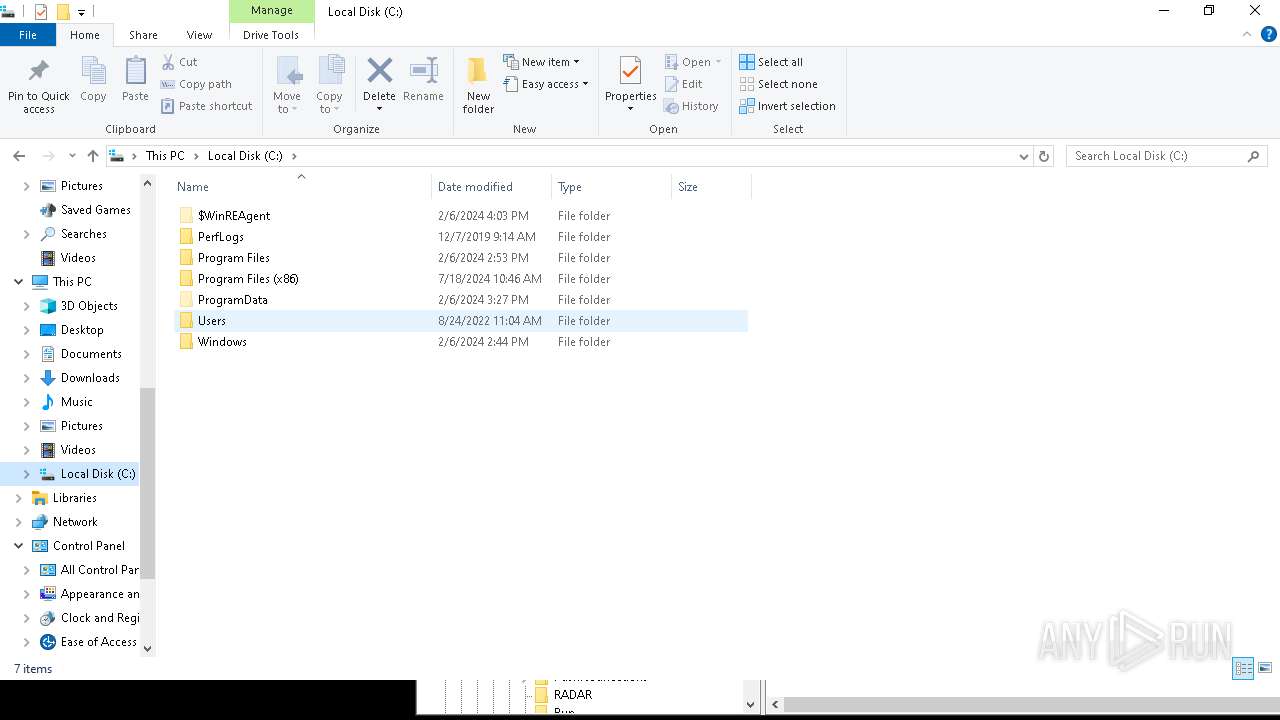Image resolution: width=1280 pixels, height=720 pixels.
Task: Expand address bar history dropdown
Action: [1023, 156]
